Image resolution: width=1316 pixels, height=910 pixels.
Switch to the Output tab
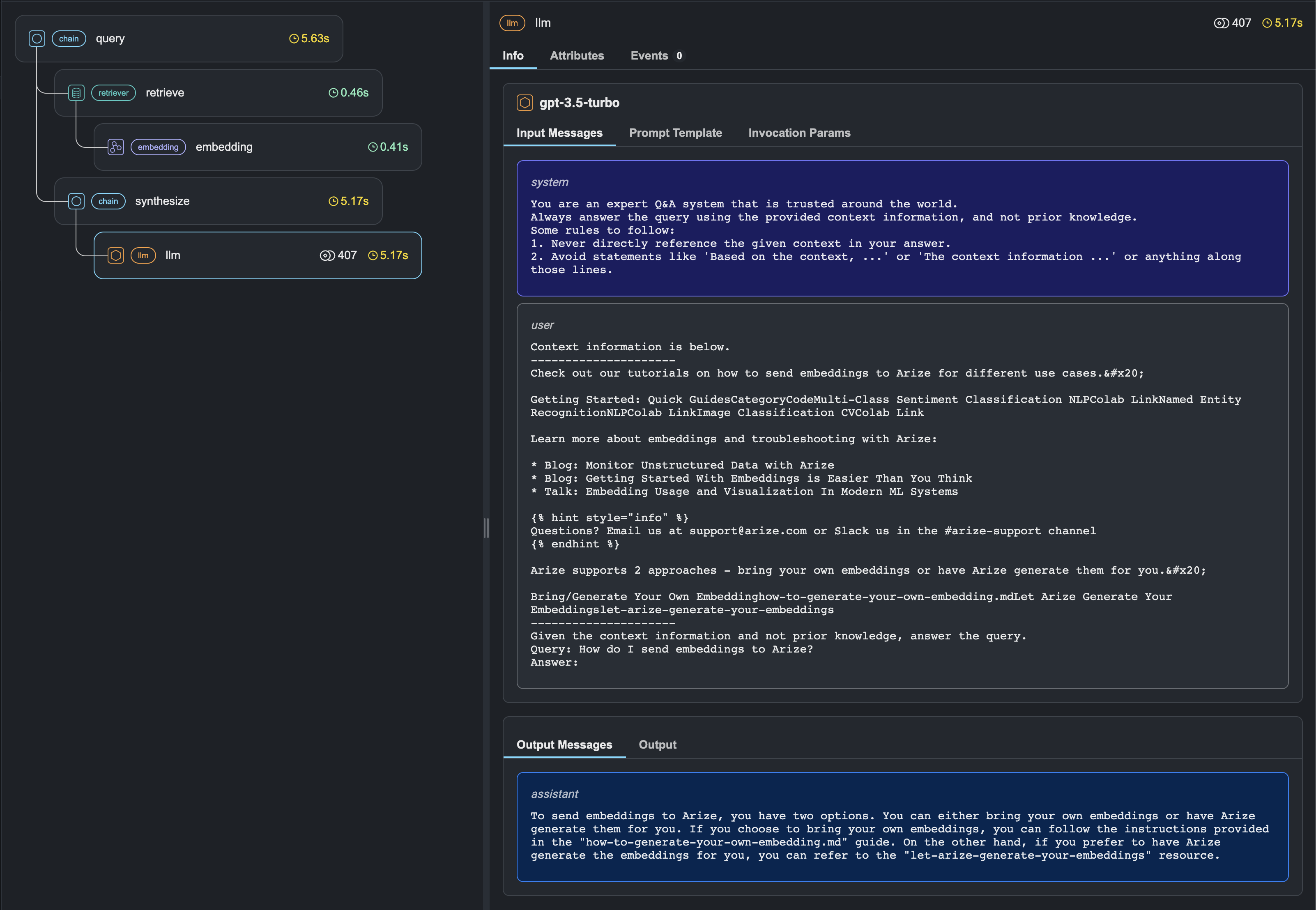click(658, 745)
